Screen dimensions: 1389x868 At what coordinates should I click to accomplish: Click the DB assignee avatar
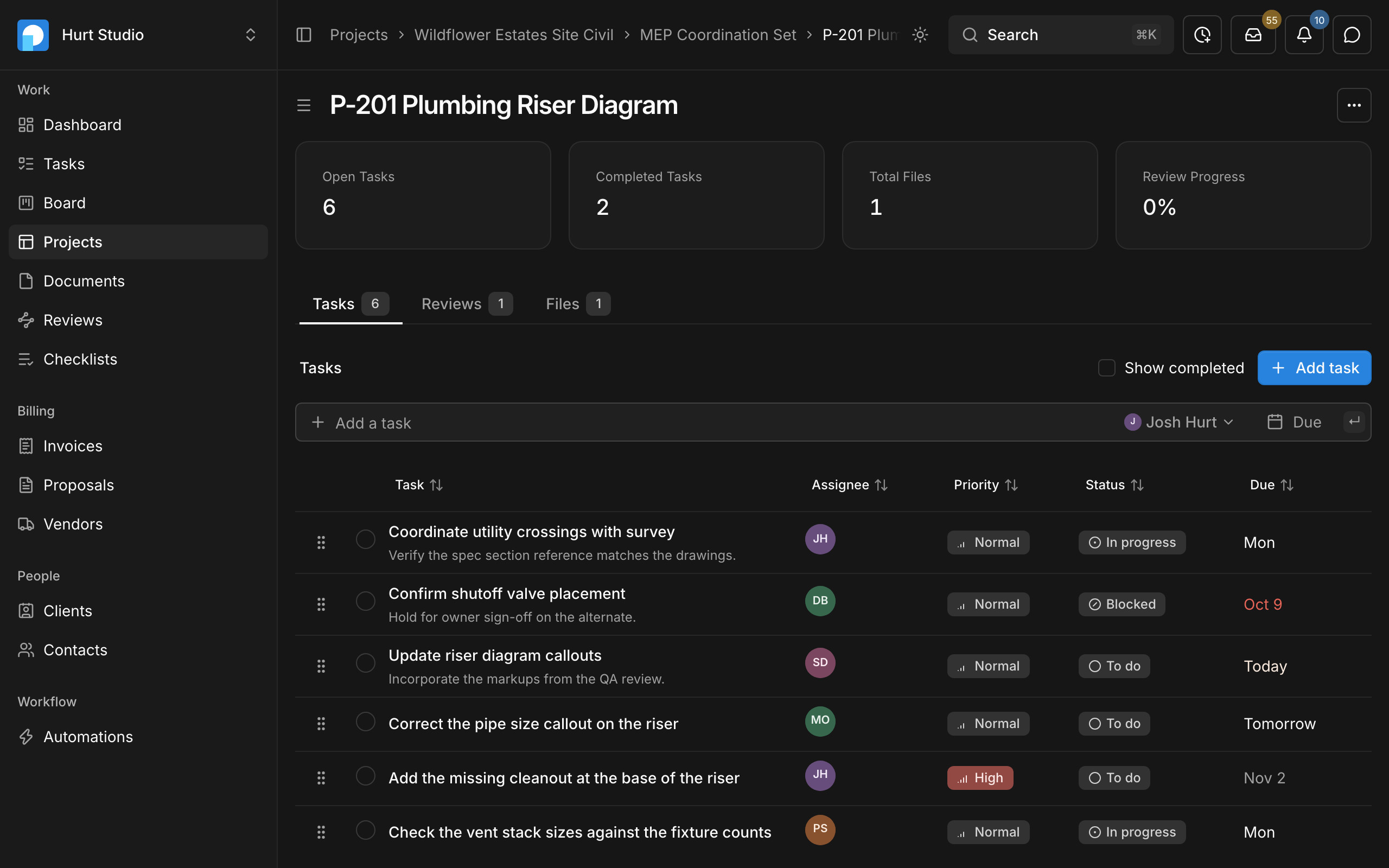(820, 601)
